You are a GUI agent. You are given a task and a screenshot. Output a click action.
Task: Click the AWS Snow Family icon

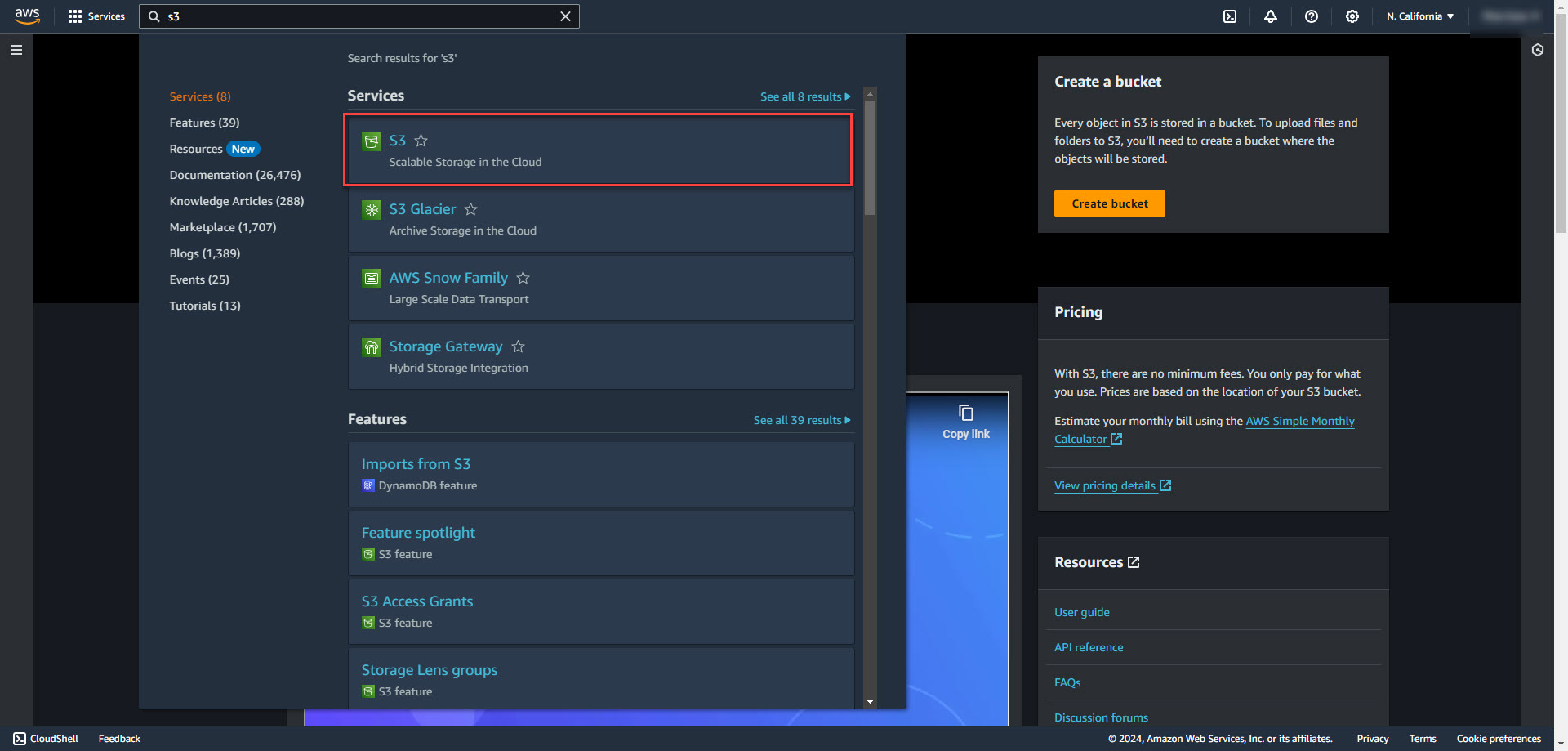coord(372,279)
